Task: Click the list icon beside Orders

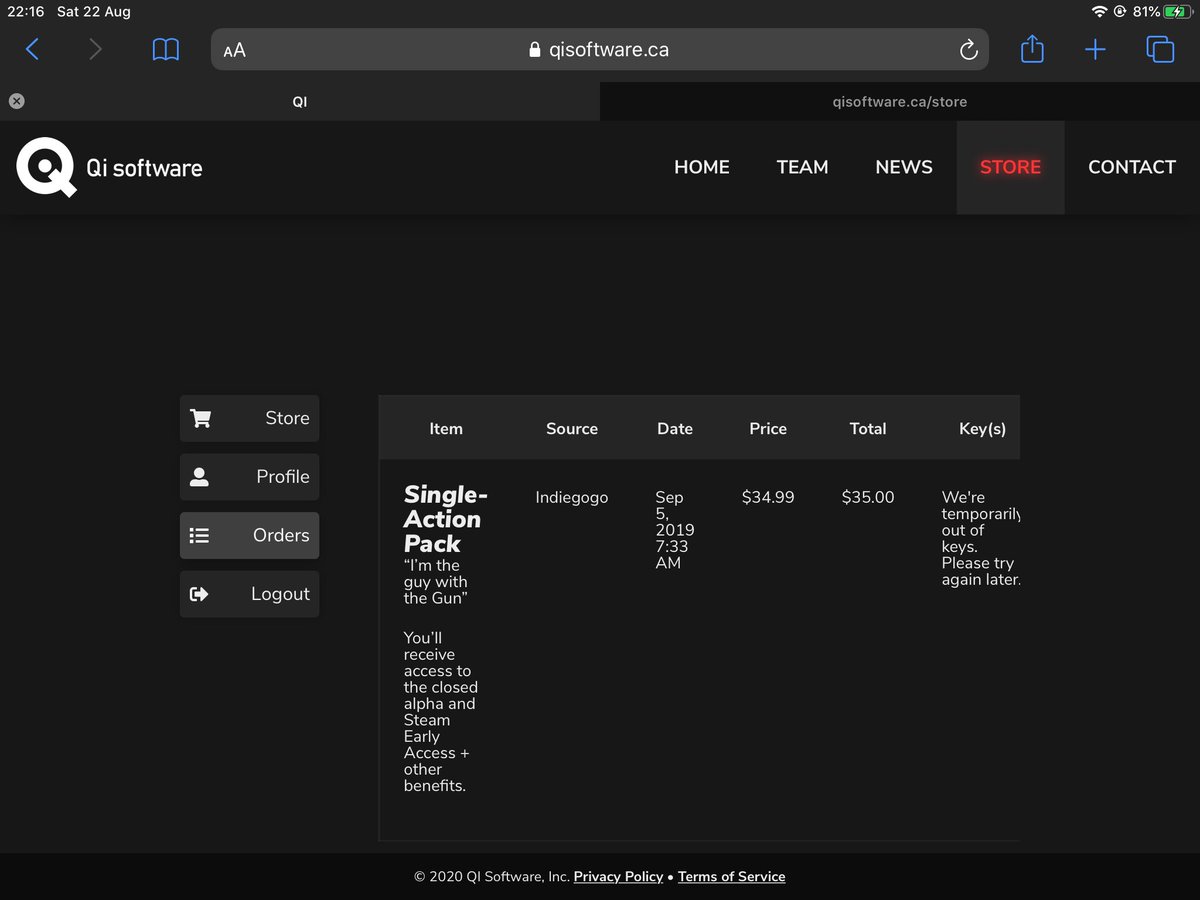Action: click(199, 535)
